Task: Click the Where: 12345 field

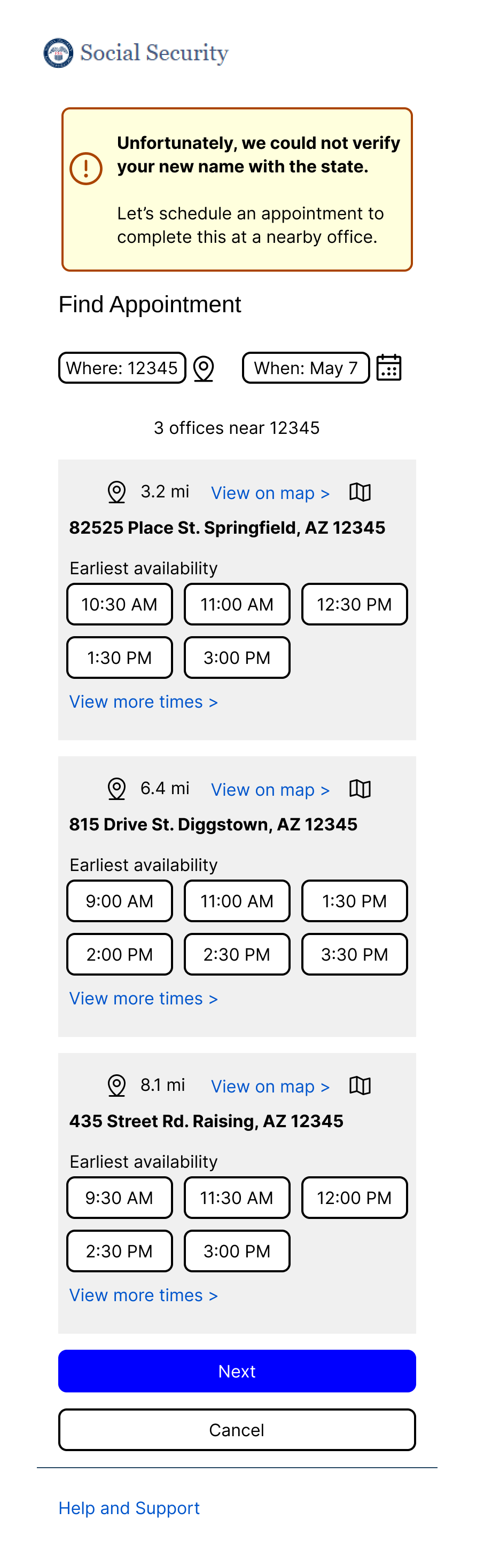Action: [122, 368]
